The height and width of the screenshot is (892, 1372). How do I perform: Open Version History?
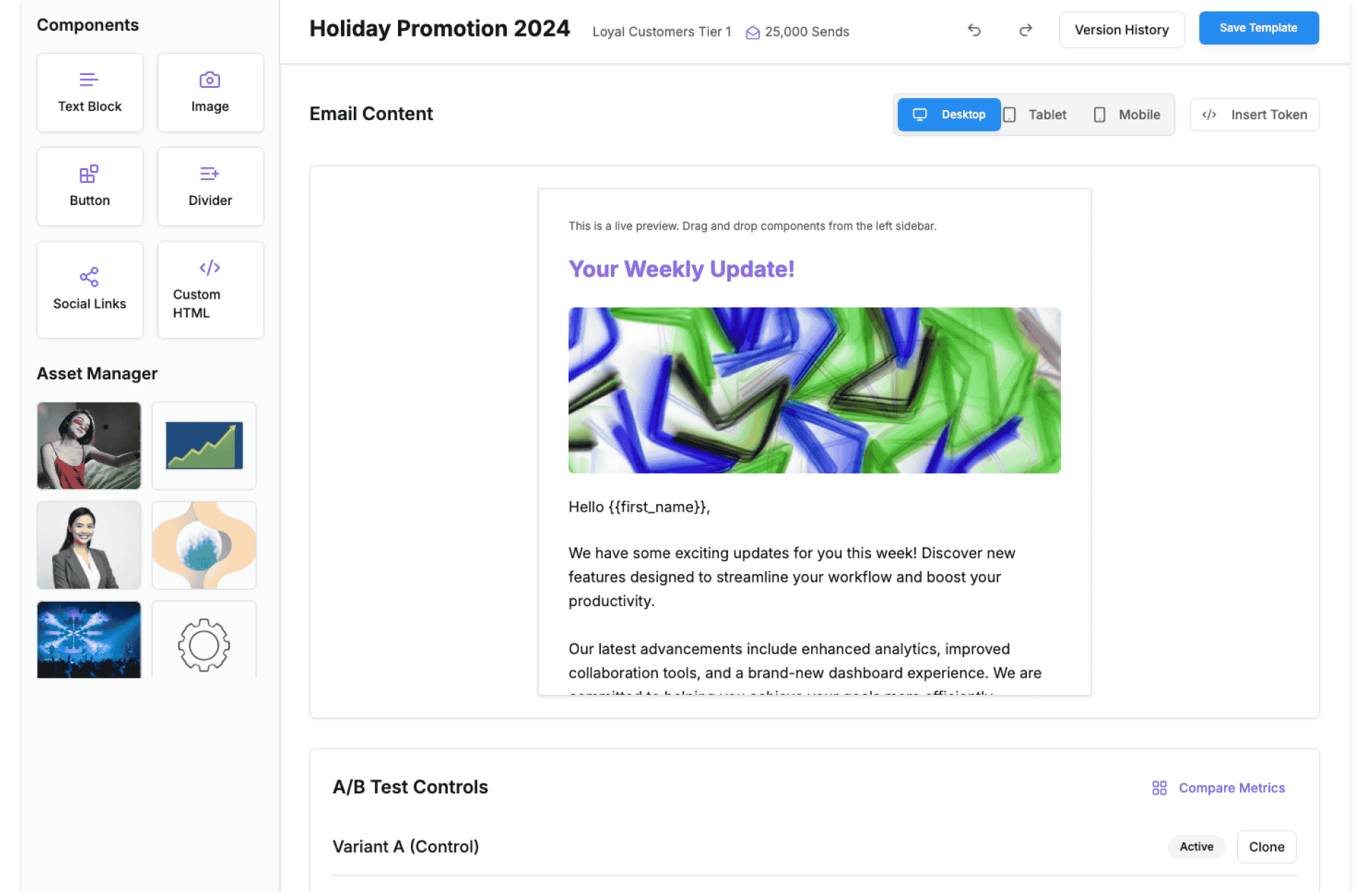point(1121,30)
